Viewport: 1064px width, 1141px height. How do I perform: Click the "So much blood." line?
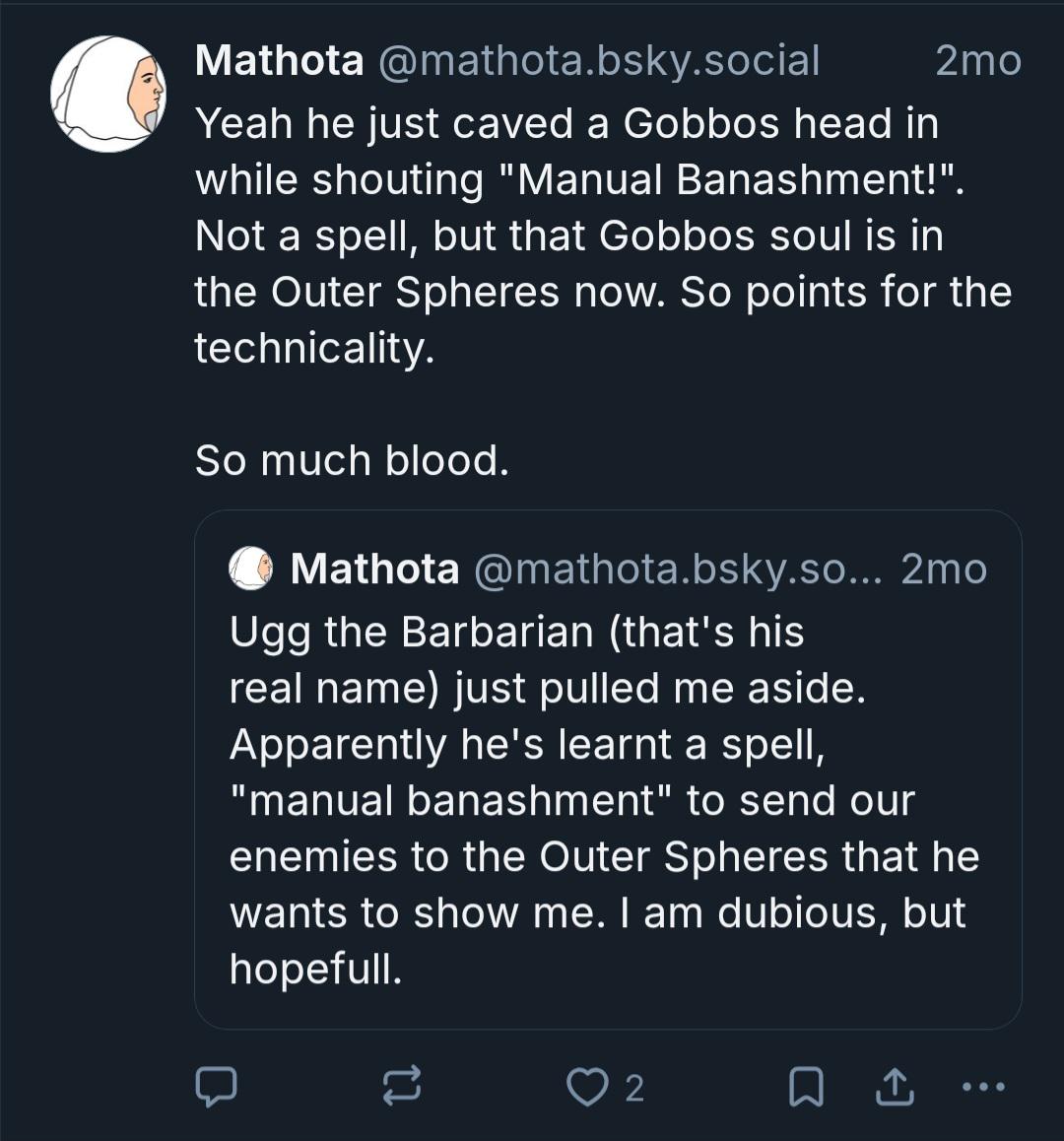click(352, 460)
